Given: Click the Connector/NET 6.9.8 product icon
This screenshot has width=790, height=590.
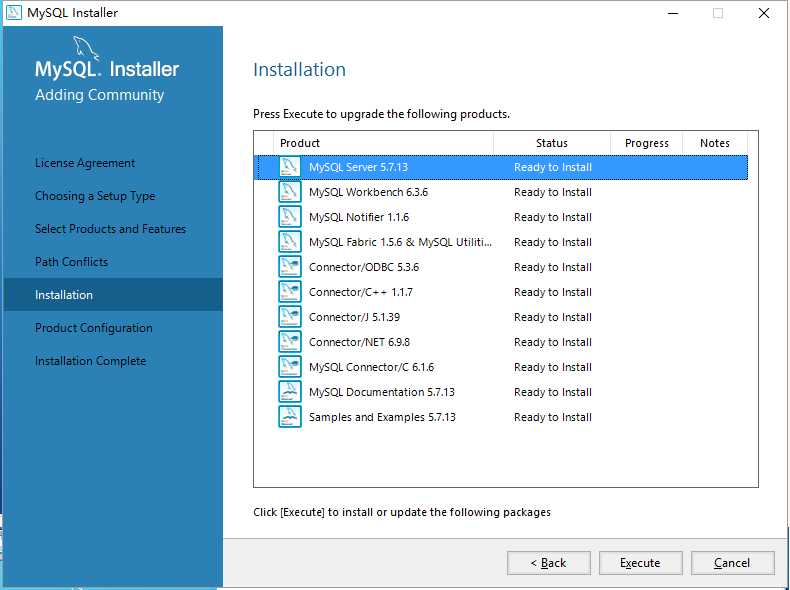Looking at the screenshot, I should (x=290, y=342).
